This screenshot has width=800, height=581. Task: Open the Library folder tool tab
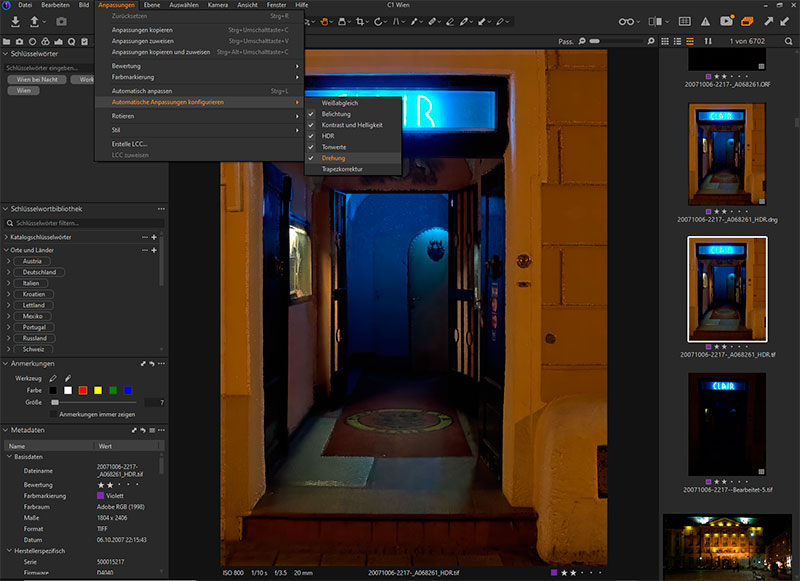[x=6, y=41]
